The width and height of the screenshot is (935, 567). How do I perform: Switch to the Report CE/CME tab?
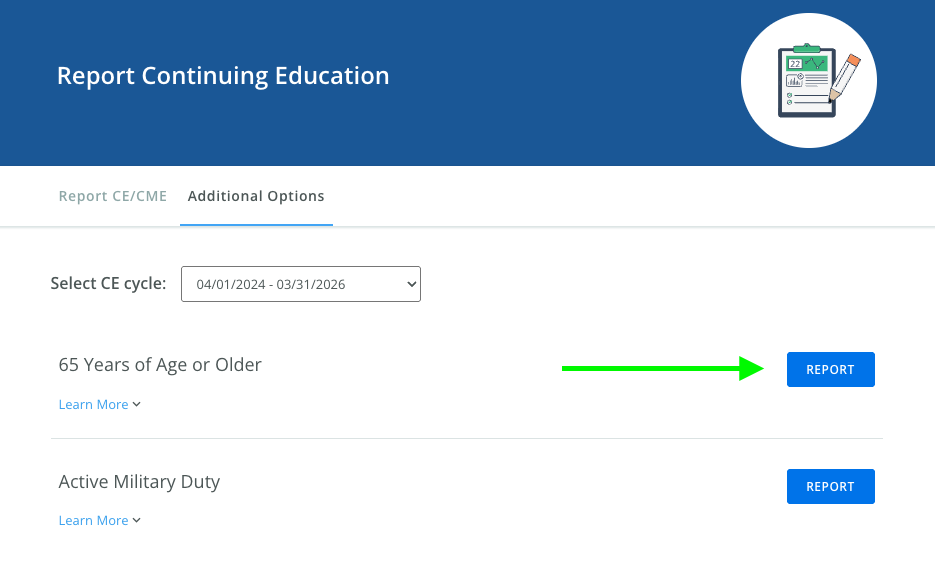tap(113, 196)
